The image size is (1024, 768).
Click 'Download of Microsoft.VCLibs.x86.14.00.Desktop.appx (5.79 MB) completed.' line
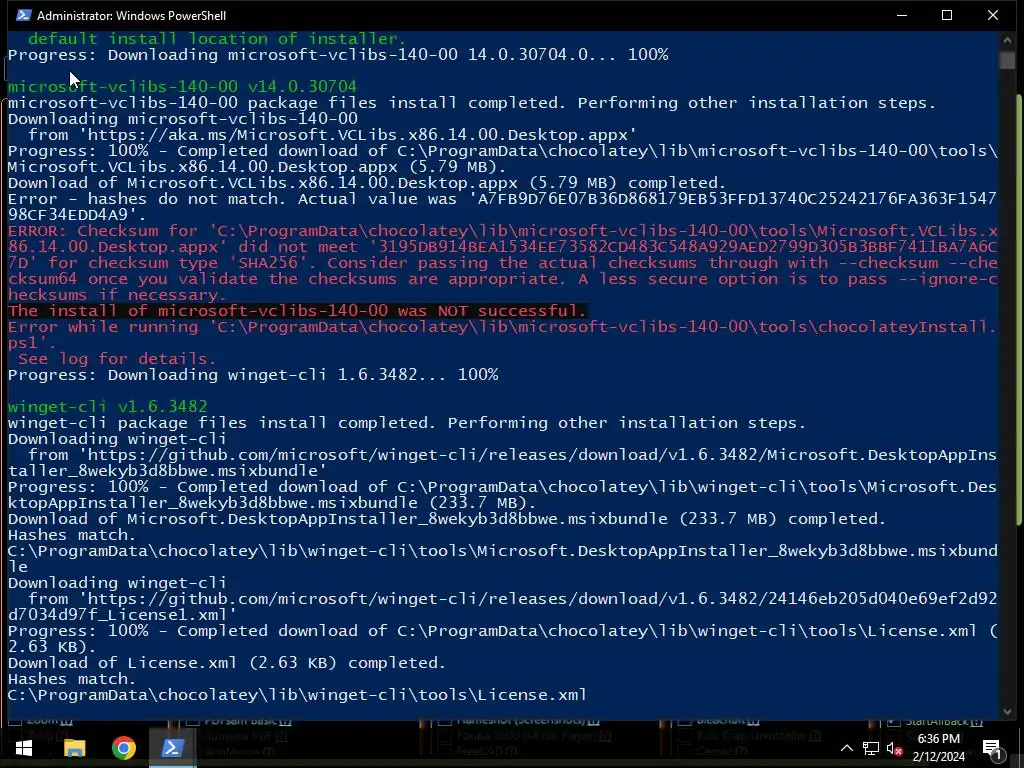pos(367,183)
